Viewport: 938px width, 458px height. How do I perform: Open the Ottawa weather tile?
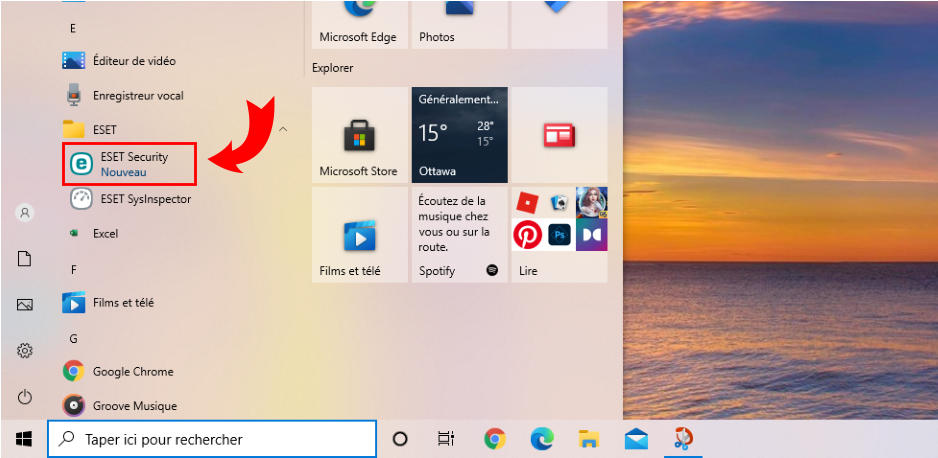[x=459, y=135]
